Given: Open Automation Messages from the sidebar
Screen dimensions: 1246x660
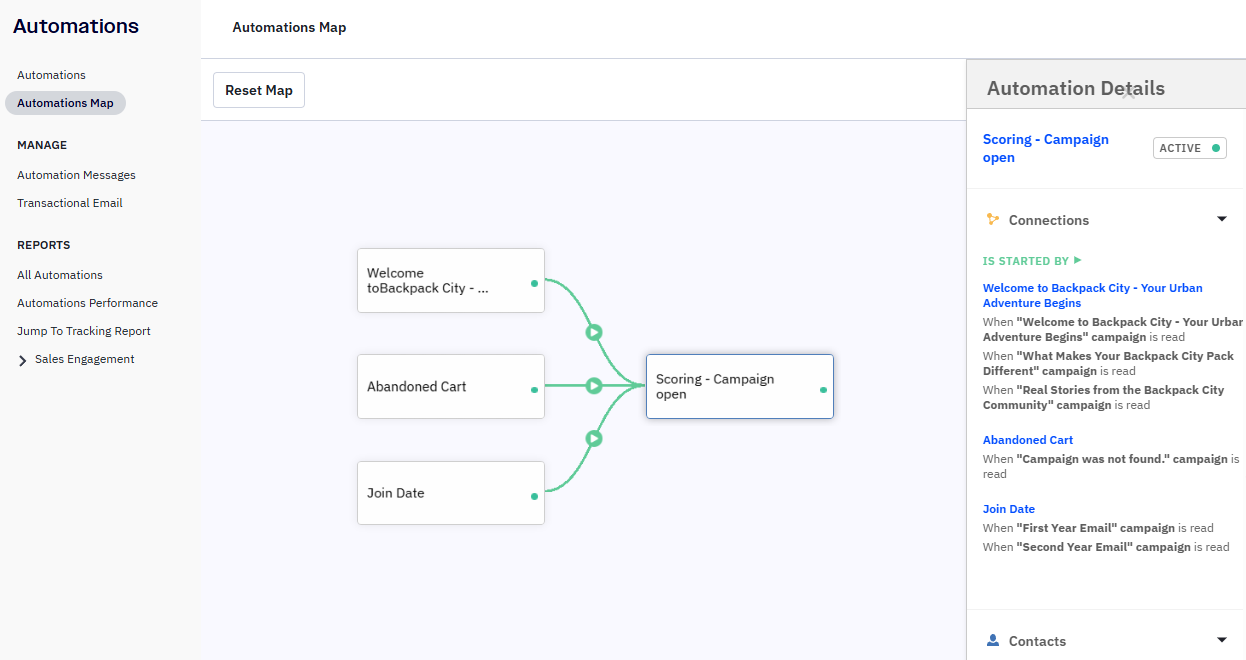Looking at the screenshot, I should pyautogui.click(x=76, y=174).
